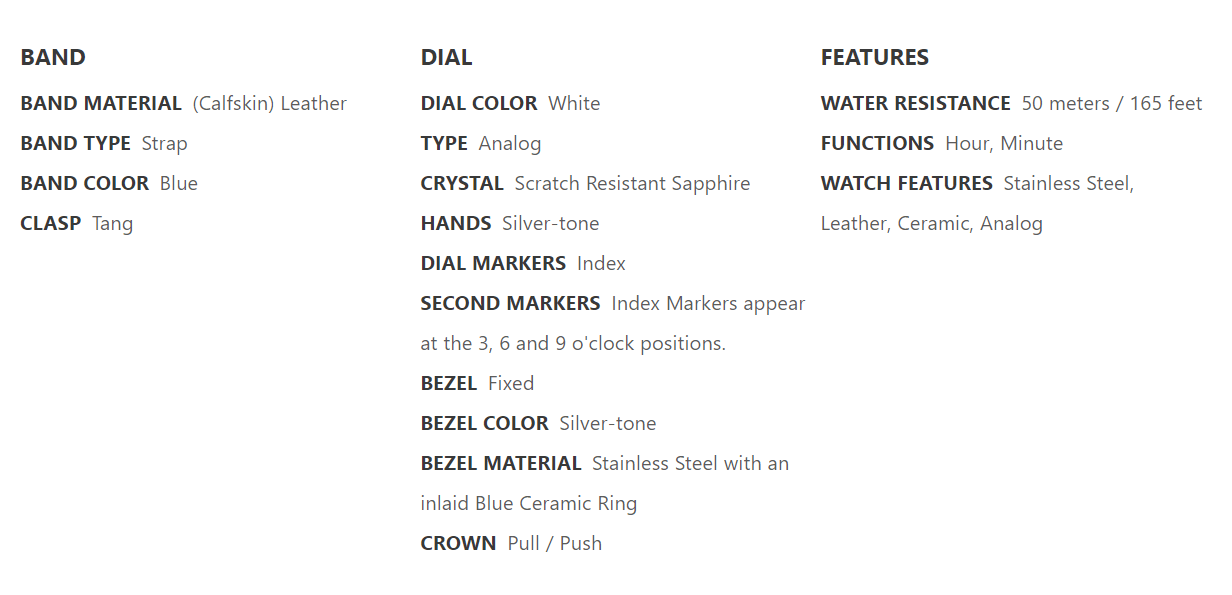The width and height of the screenshot is (1232, 595).
Task: Select the CLASP label
Action: pyautogui.click(x=50, y=223)
